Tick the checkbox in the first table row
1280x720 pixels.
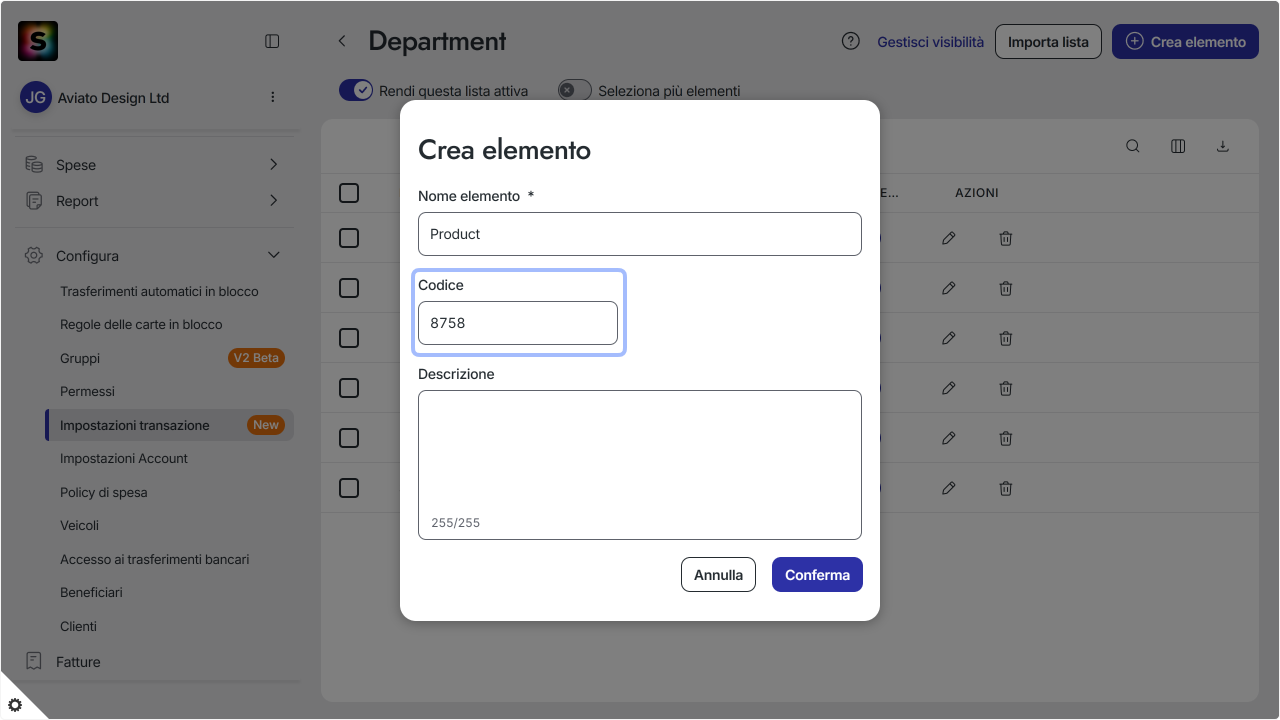point(349,238)
